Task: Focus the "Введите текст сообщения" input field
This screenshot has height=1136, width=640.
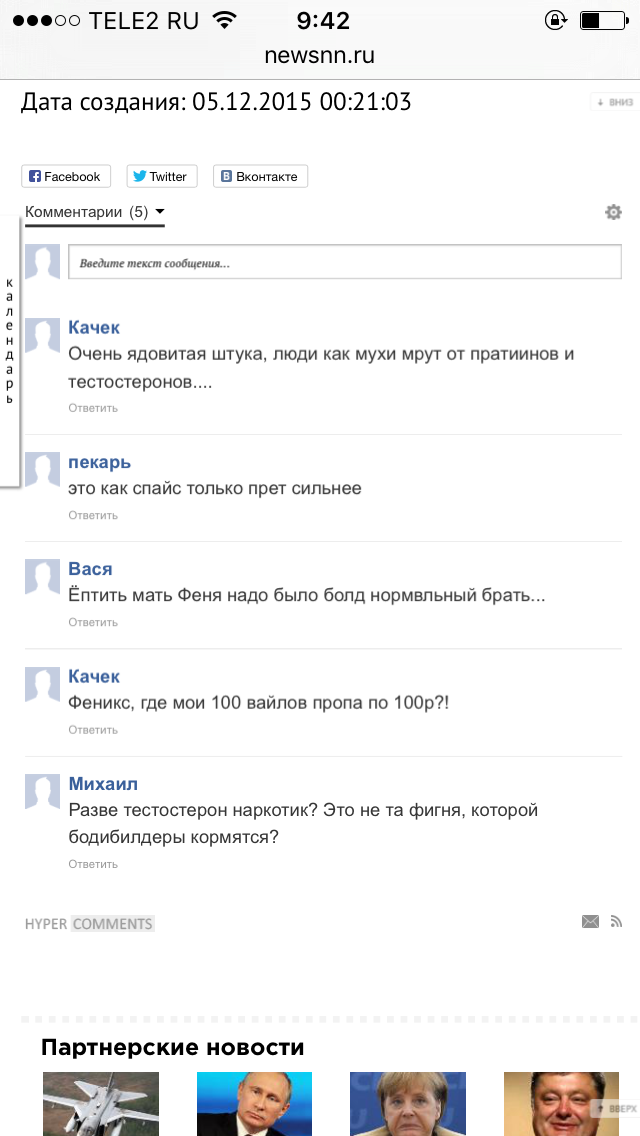Action: [x=344, y=263]
